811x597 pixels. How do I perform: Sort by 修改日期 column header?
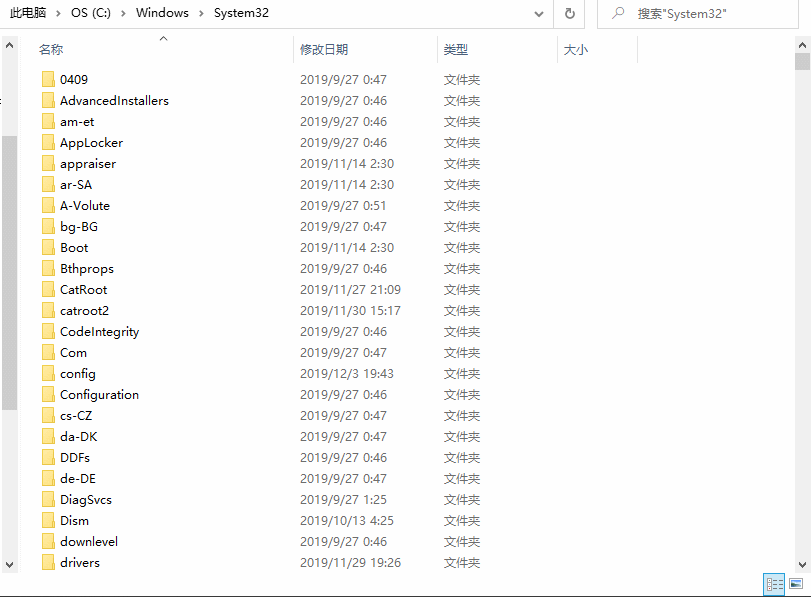point(324,50)
